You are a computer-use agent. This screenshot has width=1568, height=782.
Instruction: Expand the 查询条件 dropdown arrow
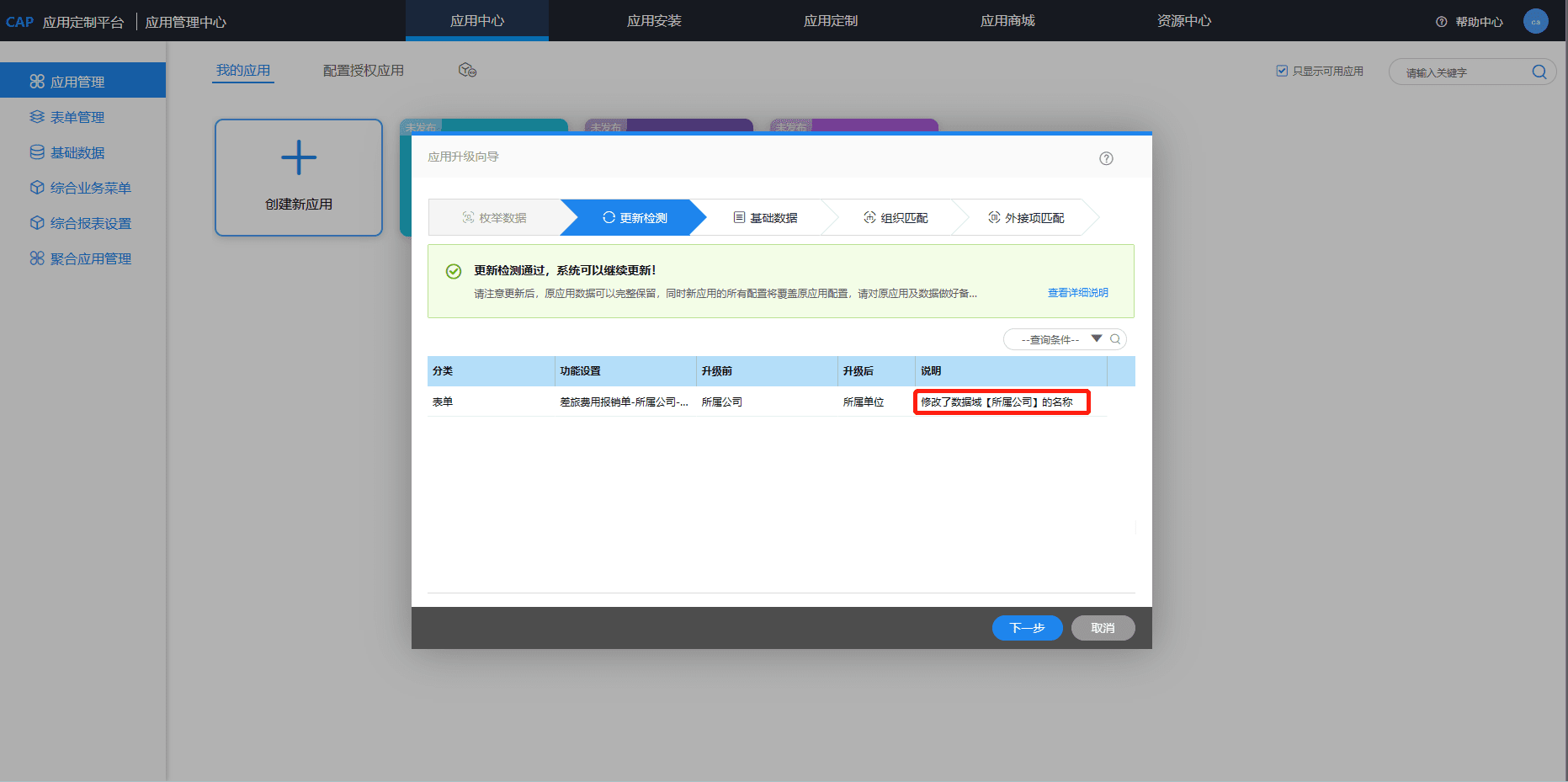[1097, 338]
